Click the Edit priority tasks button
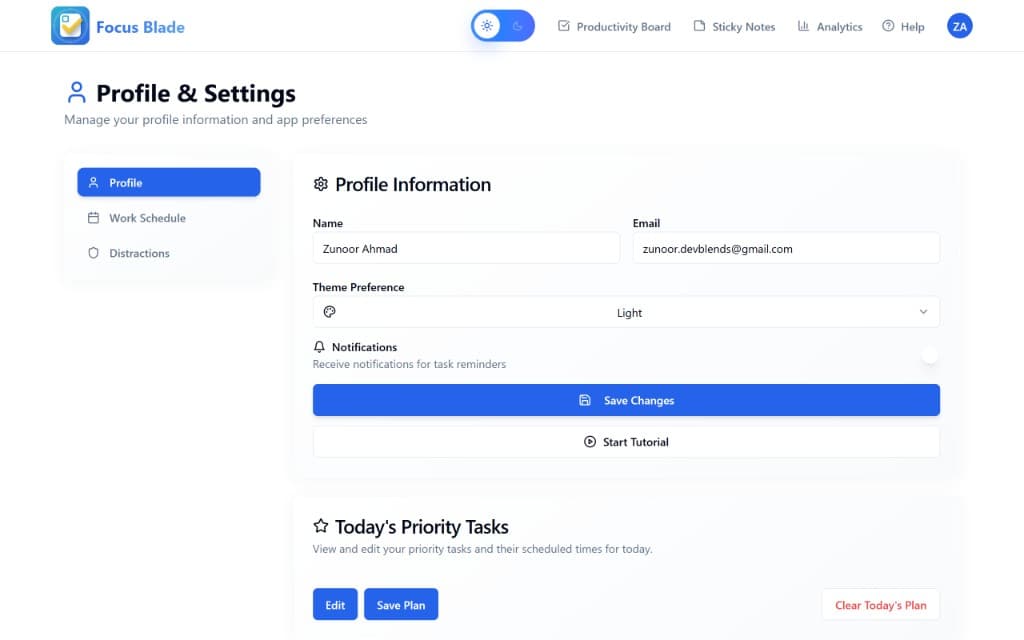This screenshot has height=640, width=1024. pos(335,605)
